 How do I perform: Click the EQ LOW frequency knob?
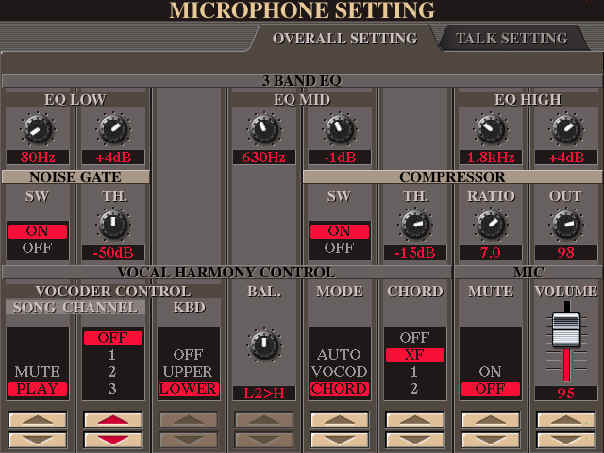pyautogui.click(x=37, y=130)
